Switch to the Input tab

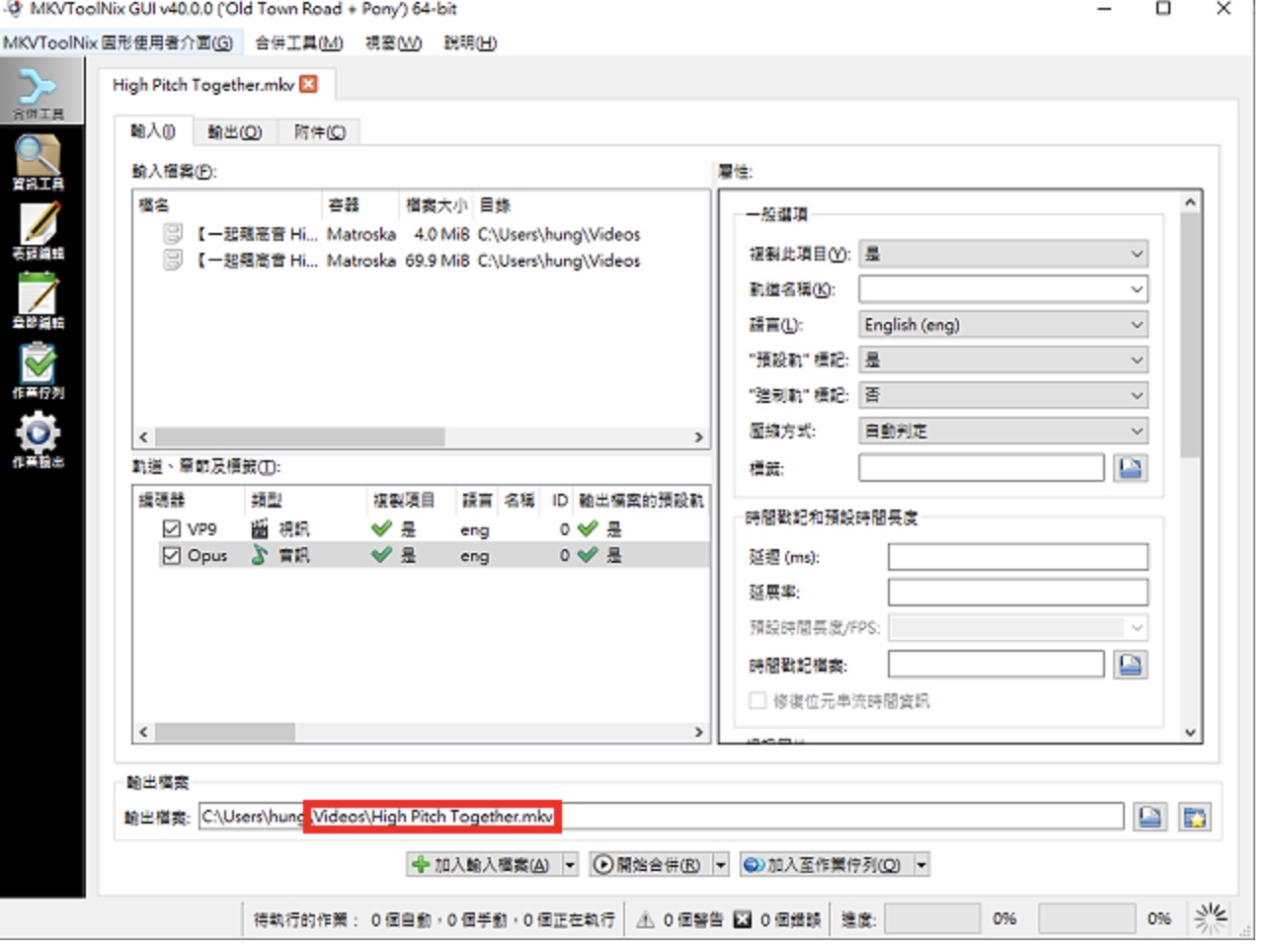coord(153,131)
